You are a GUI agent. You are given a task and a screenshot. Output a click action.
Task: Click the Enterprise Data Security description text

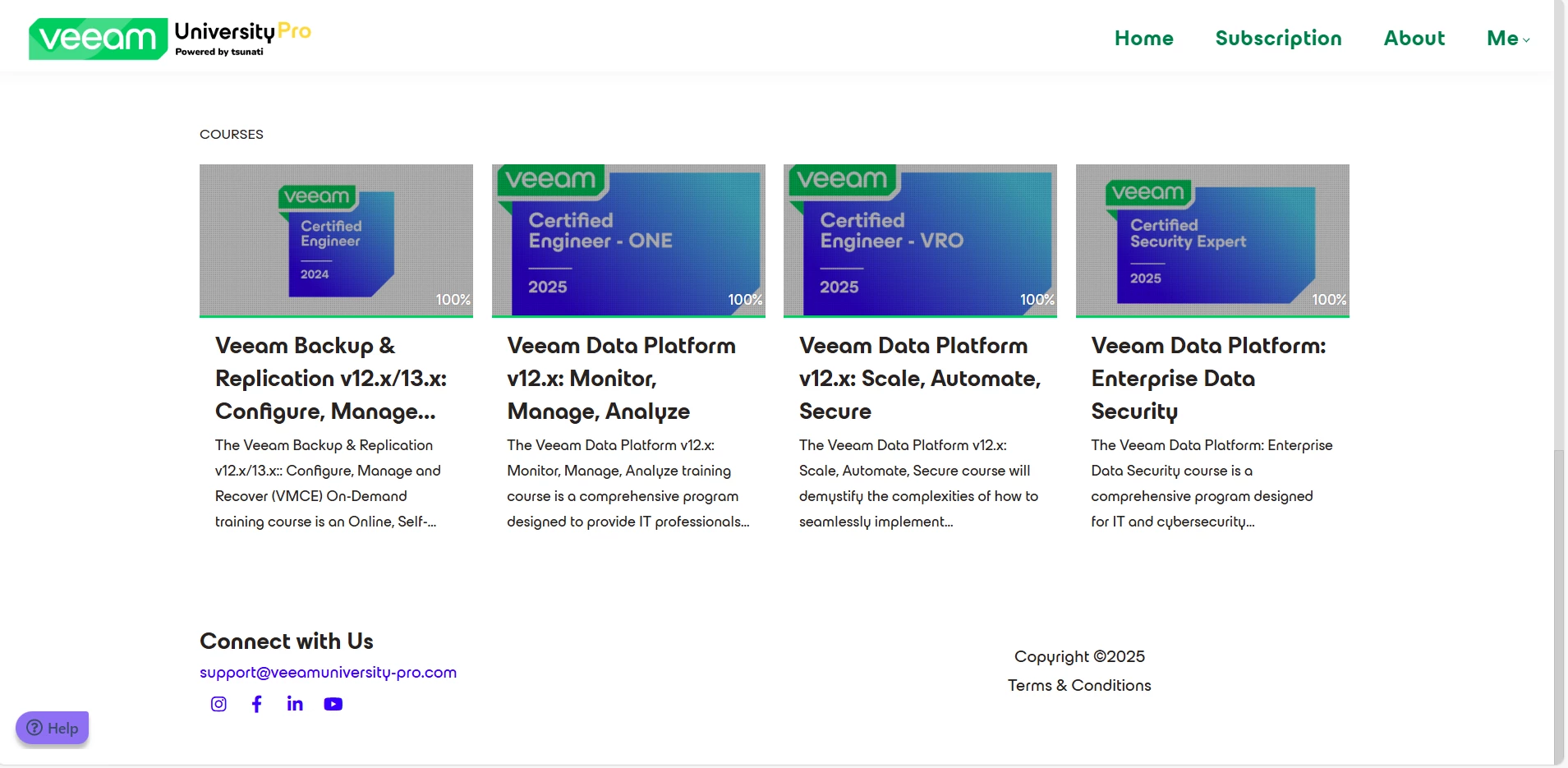pos(1212,483)
